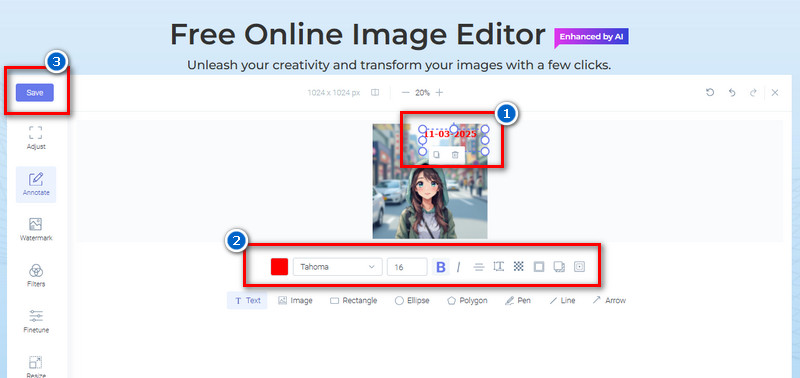Open the shadow settings icon
The height and width of the screenshot is (378, 800).
click(x=559, y=267)
